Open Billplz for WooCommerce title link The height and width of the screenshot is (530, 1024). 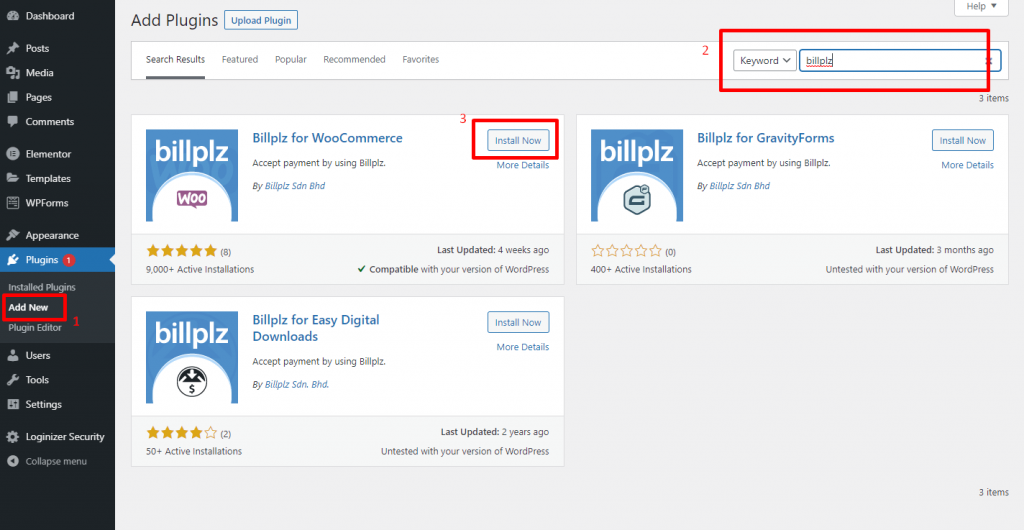click(328, 138)
